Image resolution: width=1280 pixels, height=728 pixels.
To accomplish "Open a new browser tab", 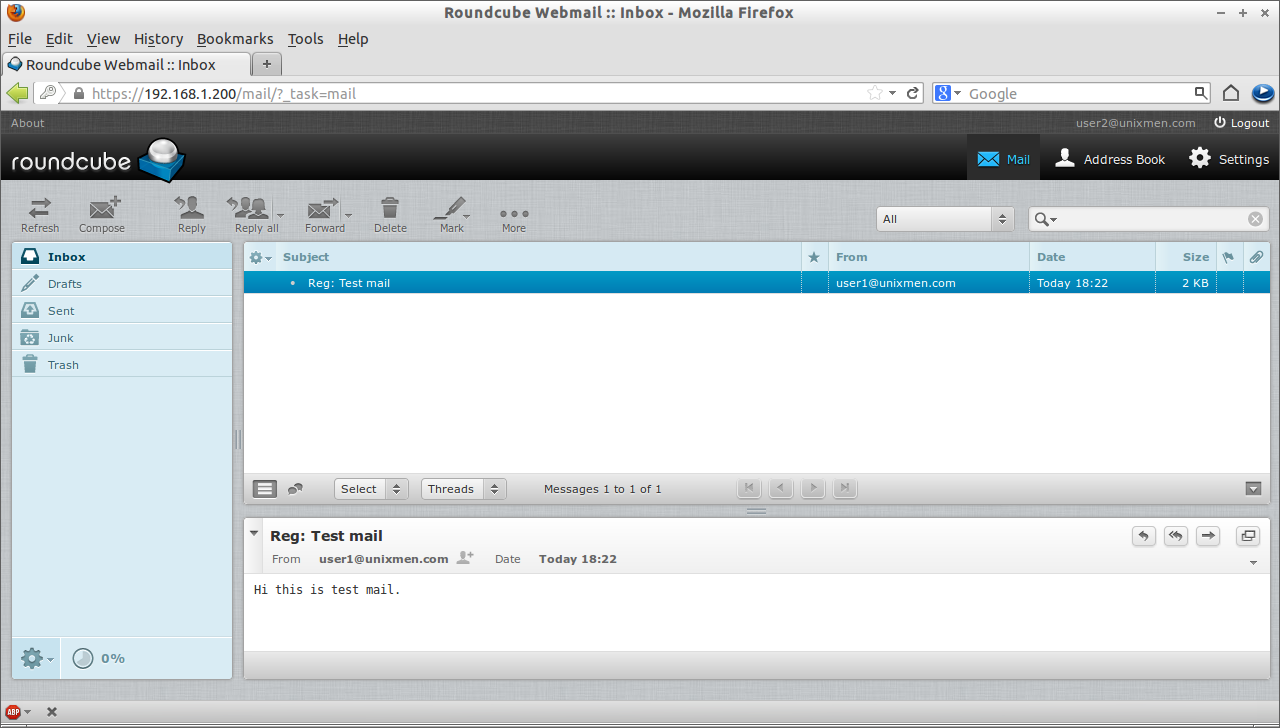I will pyautogui.click(x=266, y=64).
